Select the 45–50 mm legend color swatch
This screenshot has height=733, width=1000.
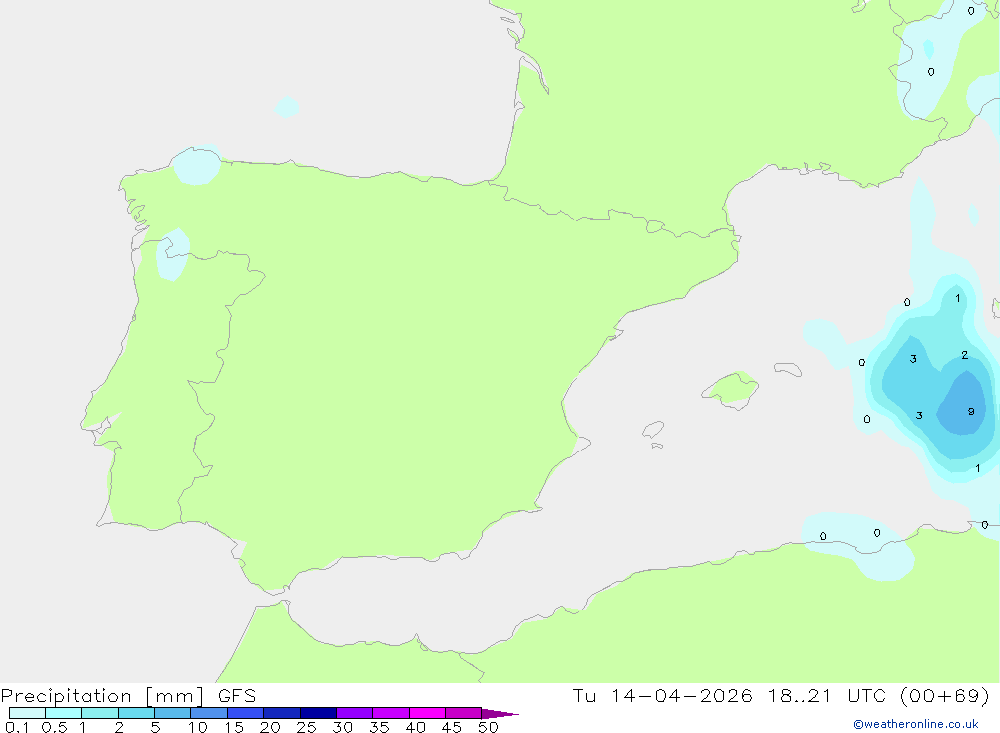click(463, 713)
